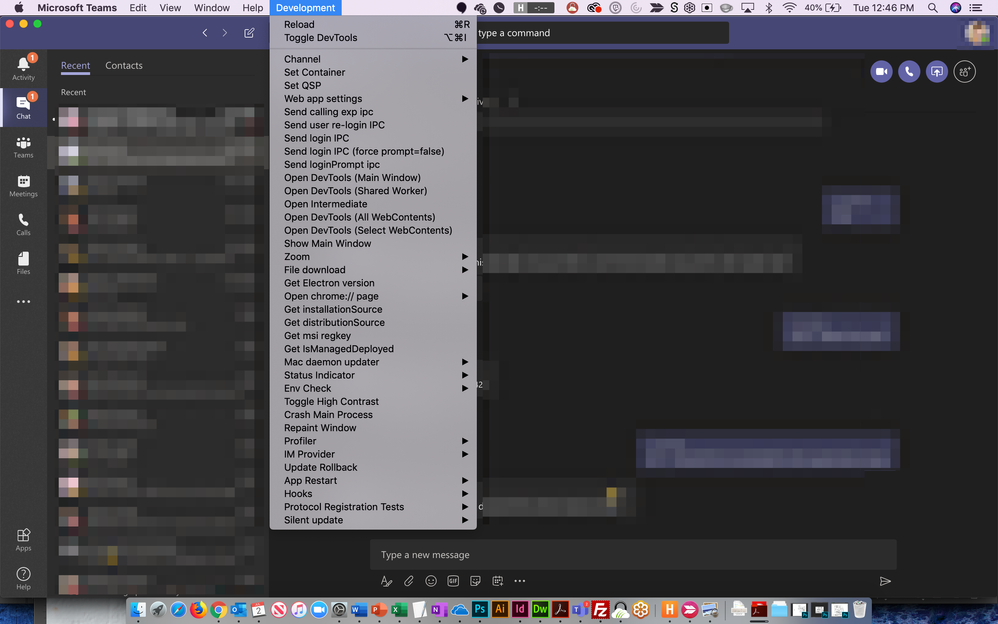The width and height of the screenshot is (998, 624).
Task: Switch to the Contacts tab
Action: pos(123,66)
